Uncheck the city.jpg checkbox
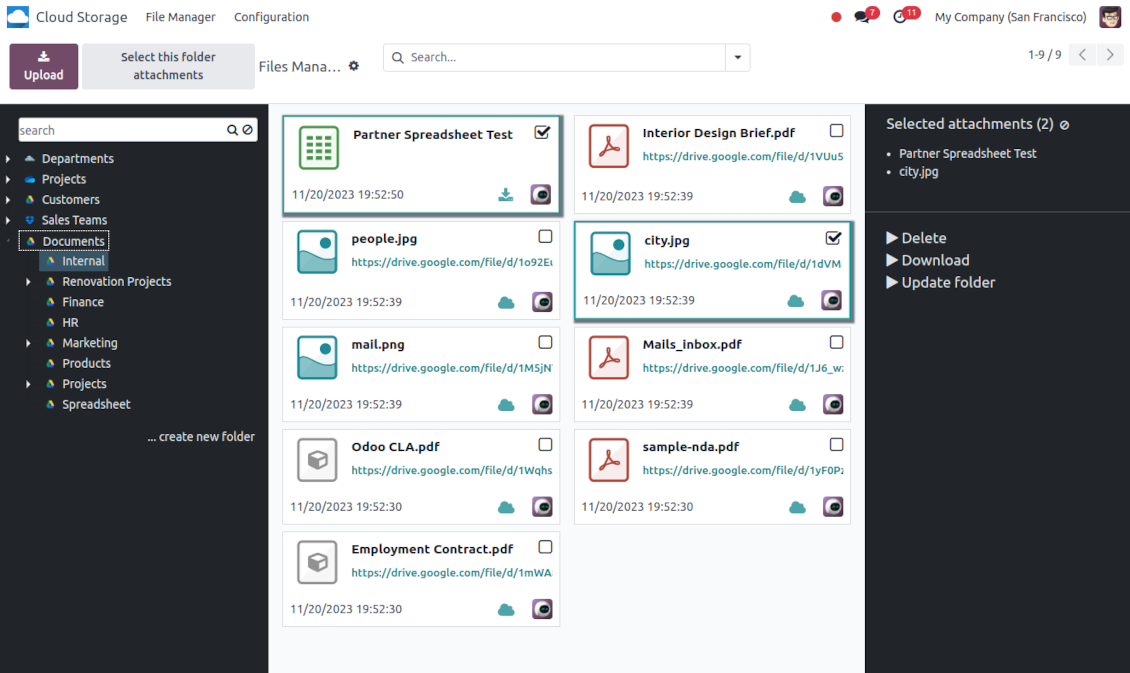The width and height of the screenshot is (1130, 673). click(833, 238)
